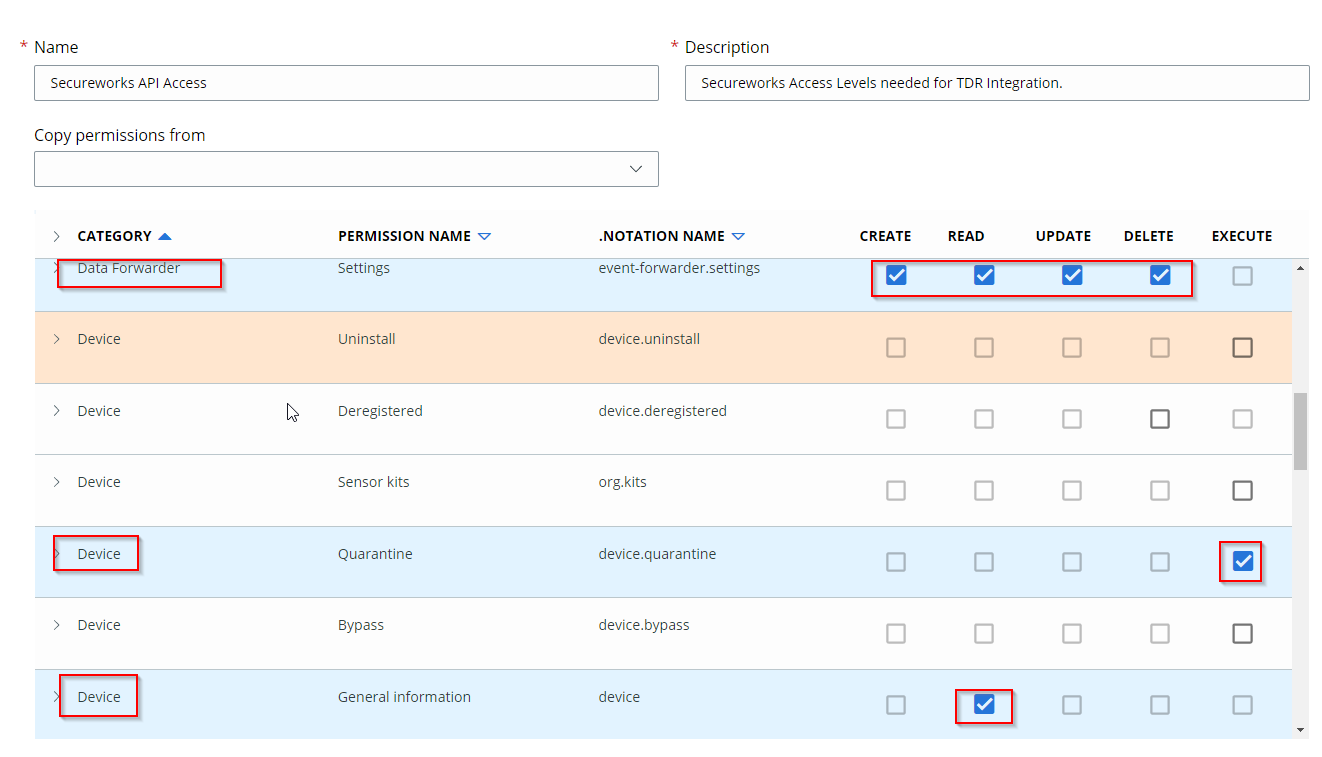Click the UPDATE column header

tap(1063, 237)
